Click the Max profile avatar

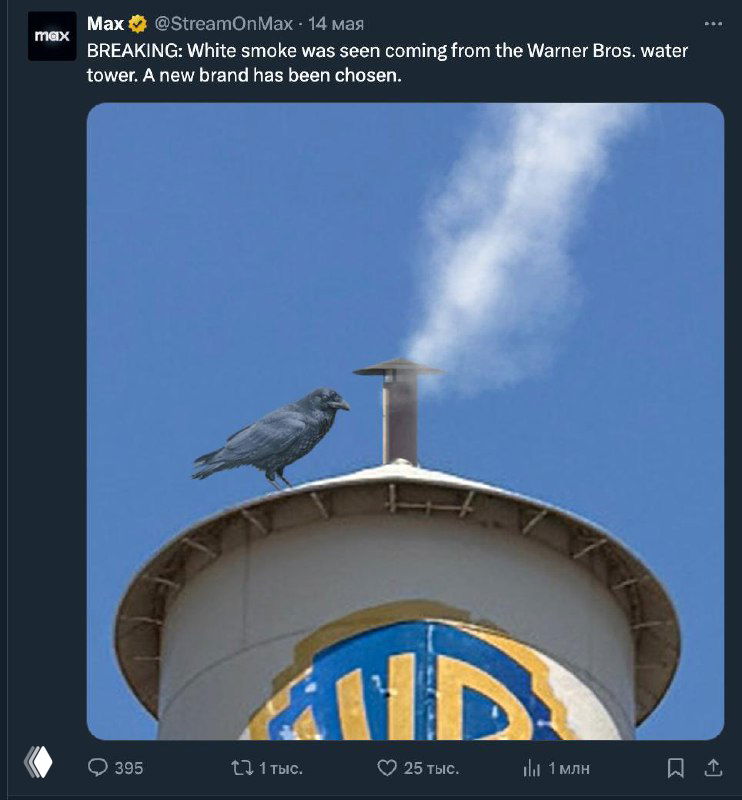52,36
